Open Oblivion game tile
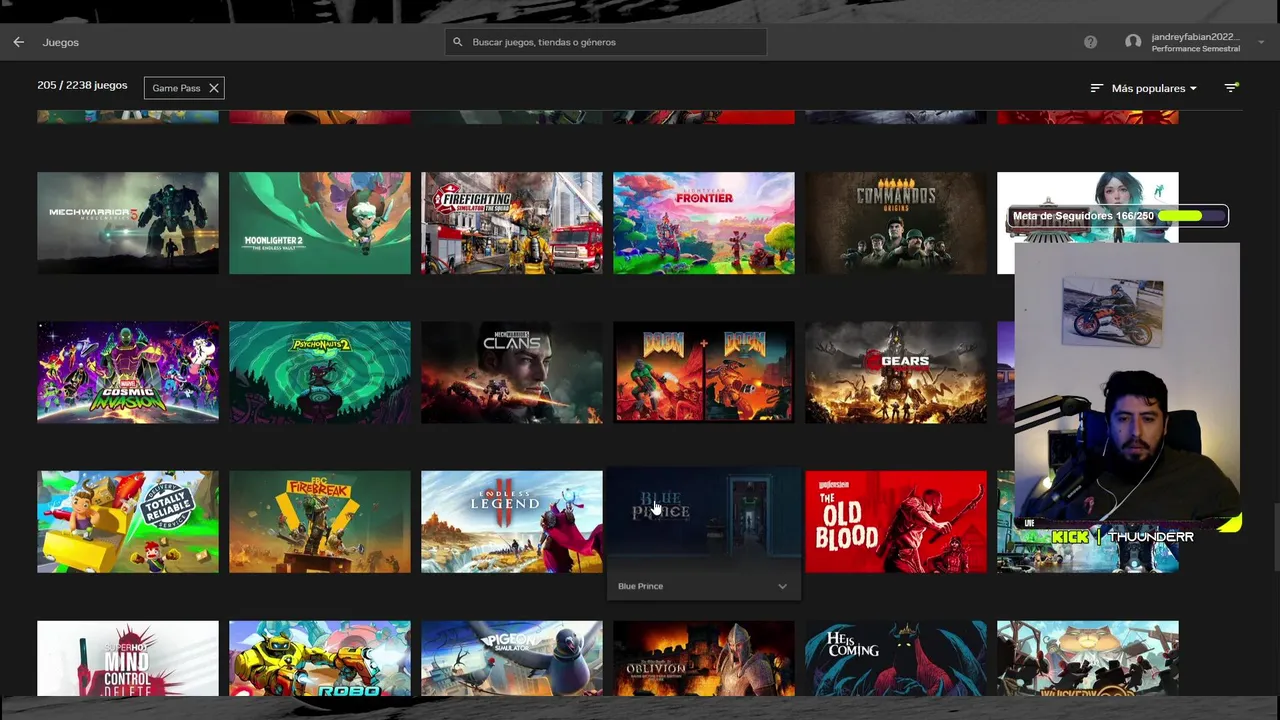Viewport: 1280px width, 720px height. (704, 658)
